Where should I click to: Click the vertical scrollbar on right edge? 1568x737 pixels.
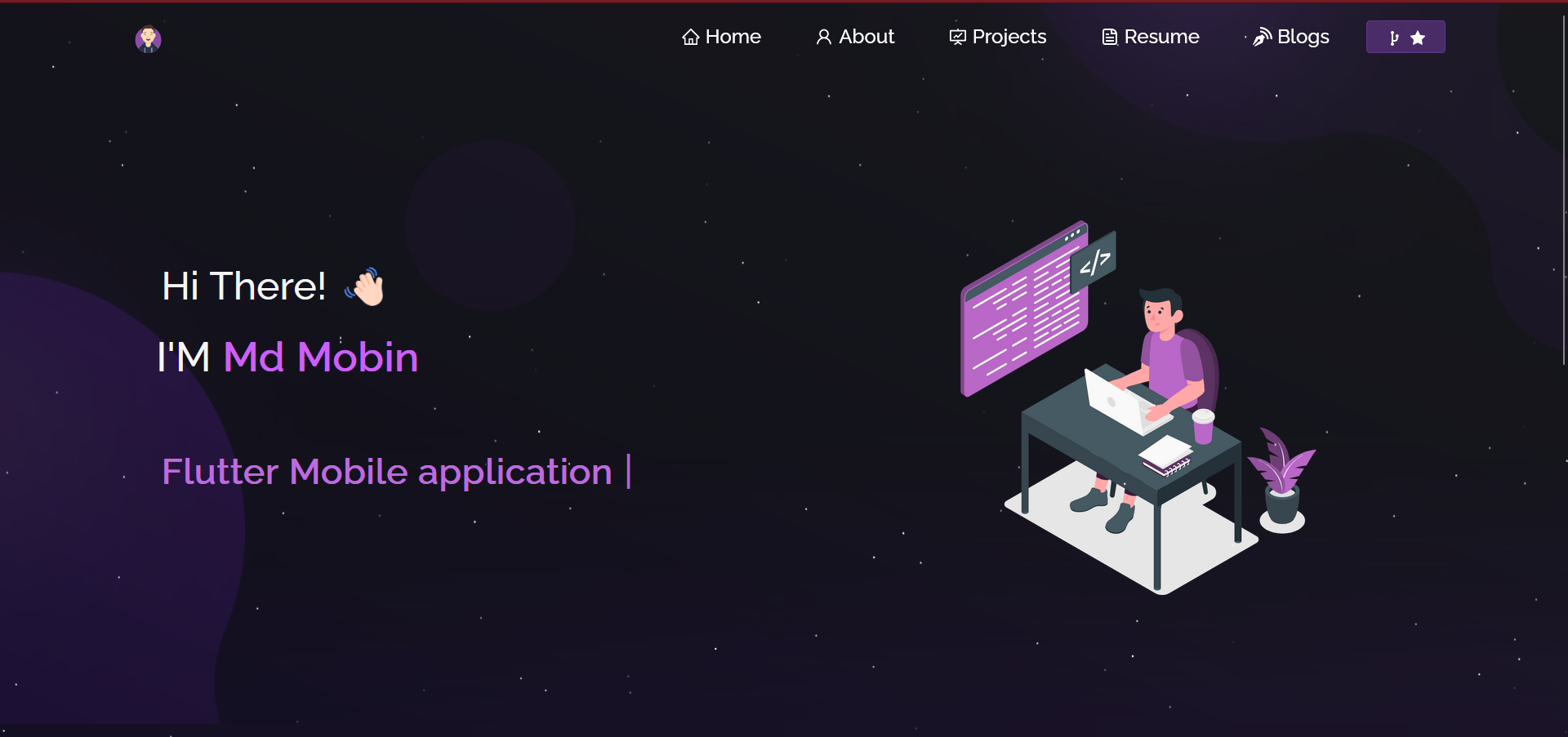tap(1563, 188)
